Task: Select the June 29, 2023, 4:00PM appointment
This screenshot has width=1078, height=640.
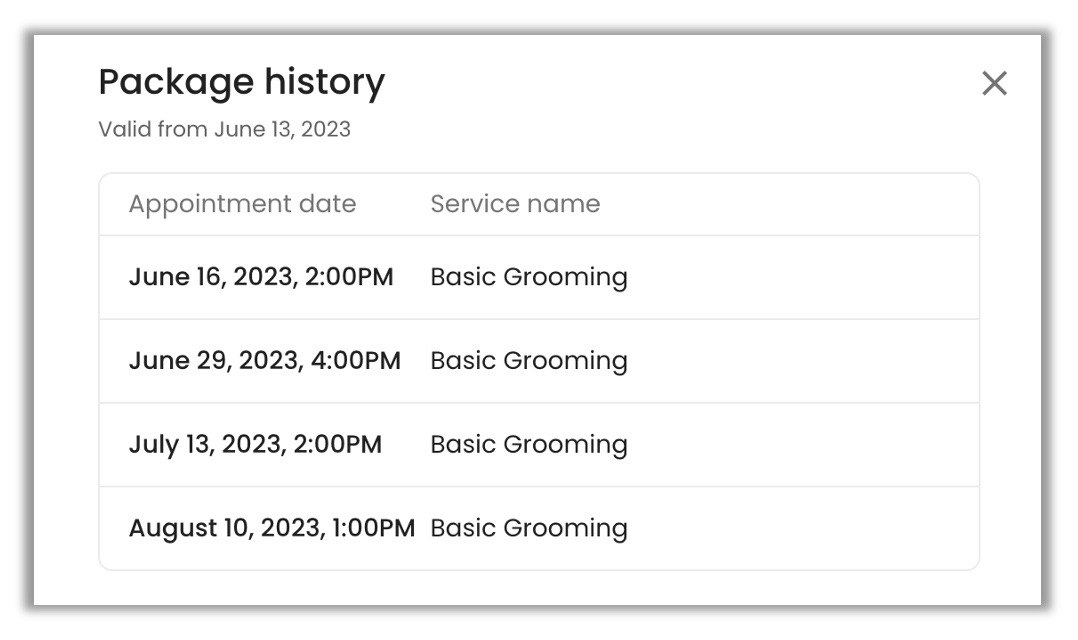Action: click(265, 361)
